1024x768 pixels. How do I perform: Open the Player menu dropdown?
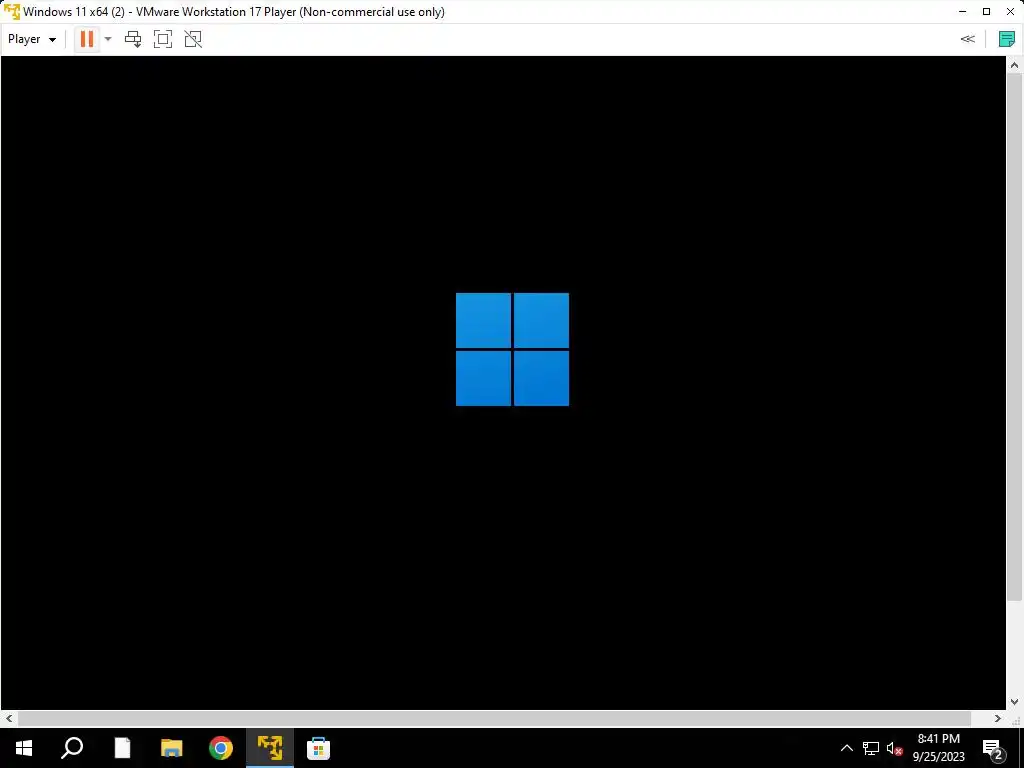coord(31,39)
